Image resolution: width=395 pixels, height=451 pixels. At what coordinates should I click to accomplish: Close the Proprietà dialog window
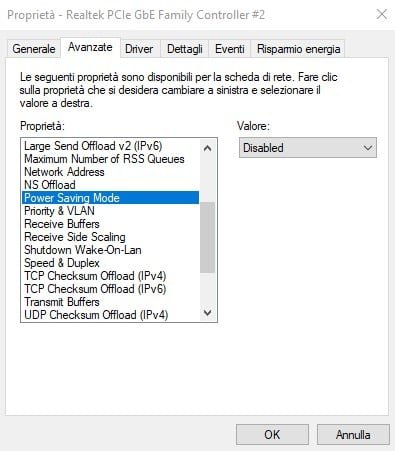tap(382, 14)
